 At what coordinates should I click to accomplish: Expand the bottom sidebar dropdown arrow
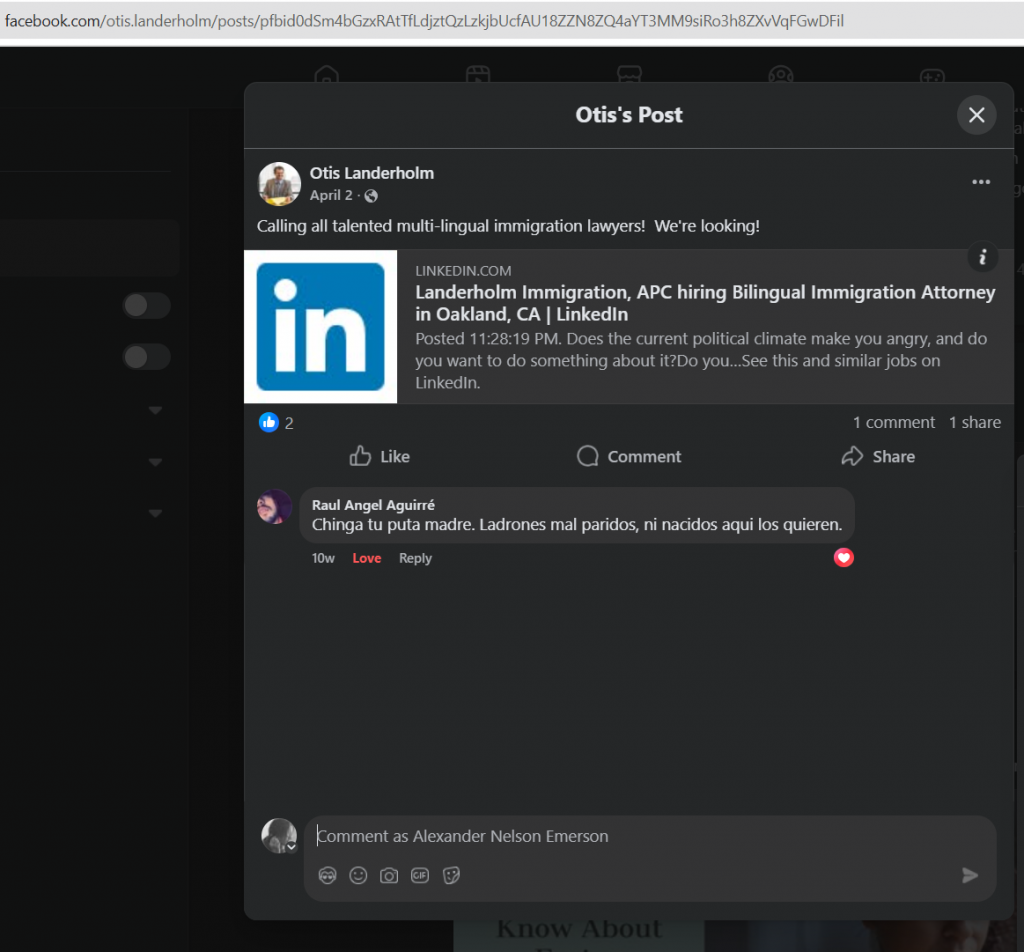(x=155, y=514)
